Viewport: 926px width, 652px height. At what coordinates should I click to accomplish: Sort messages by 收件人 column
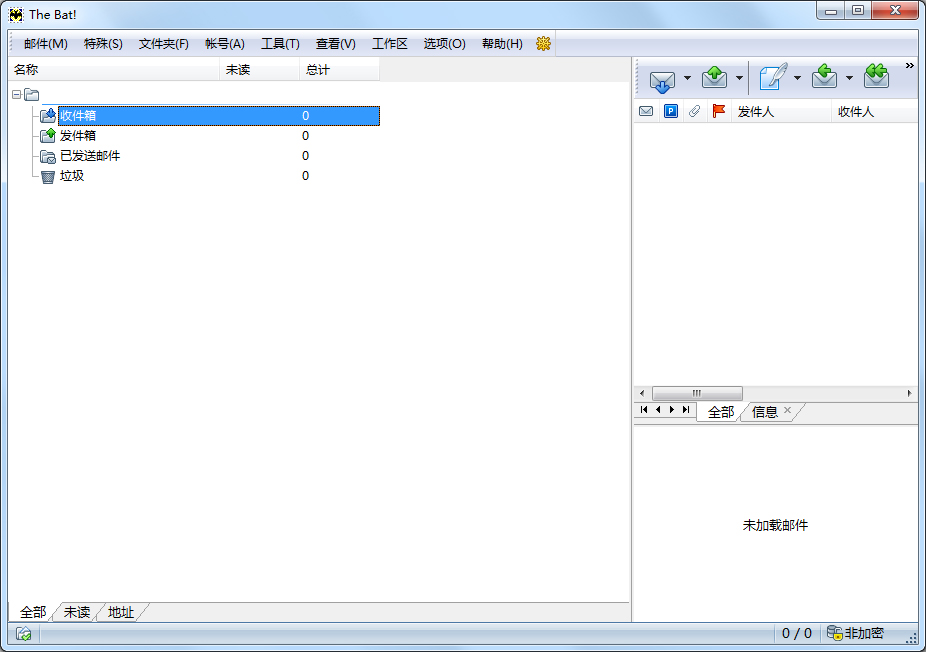[x=875, y=112]
